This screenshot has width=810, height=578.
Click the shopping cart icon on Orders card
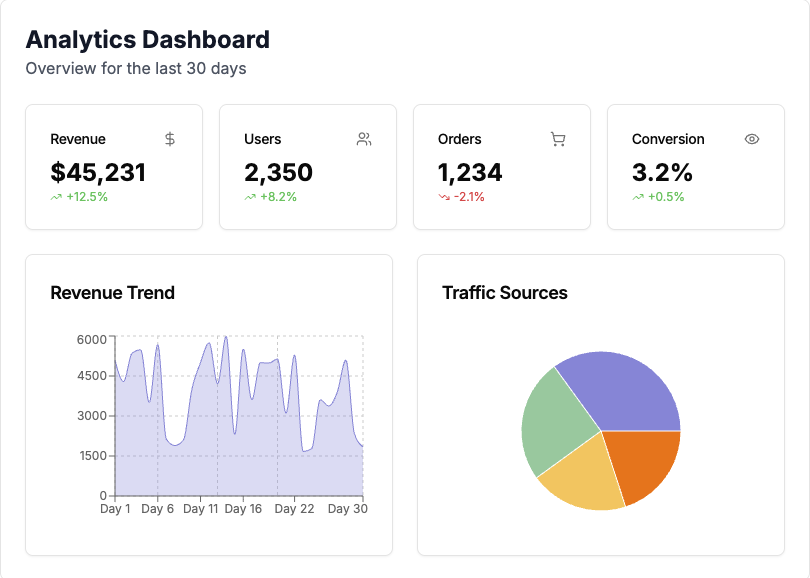(x=557, y=139)
